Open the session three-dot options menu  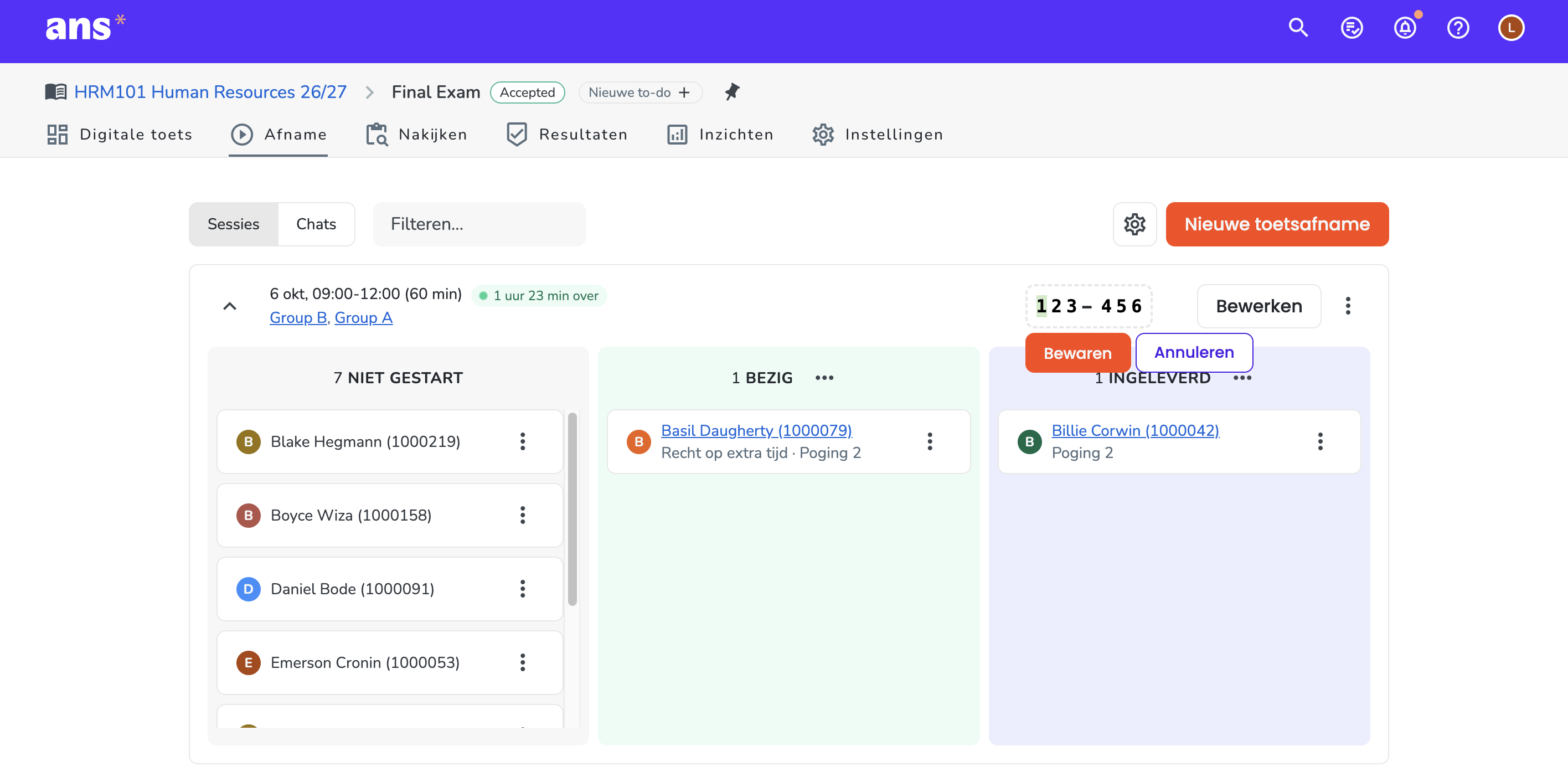(x=1348, y=306)
